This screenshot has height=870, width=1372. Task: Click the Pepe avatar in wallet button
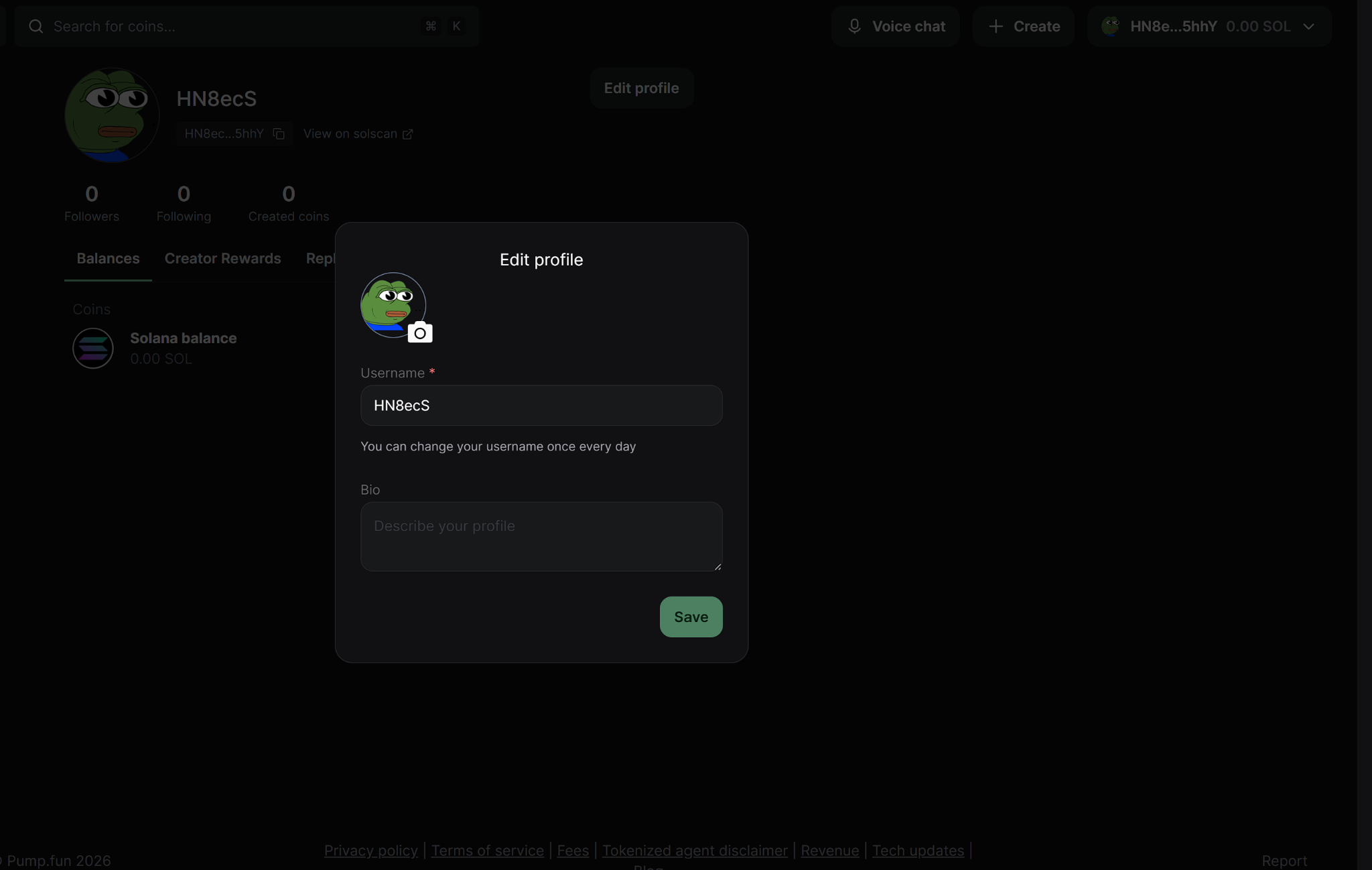pos(1110,26)
